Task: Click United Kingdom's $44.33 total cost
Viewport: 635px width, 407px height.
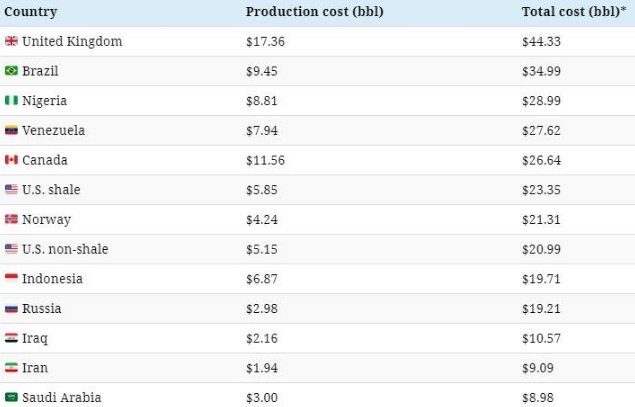Action: click(x=542, y=41)
